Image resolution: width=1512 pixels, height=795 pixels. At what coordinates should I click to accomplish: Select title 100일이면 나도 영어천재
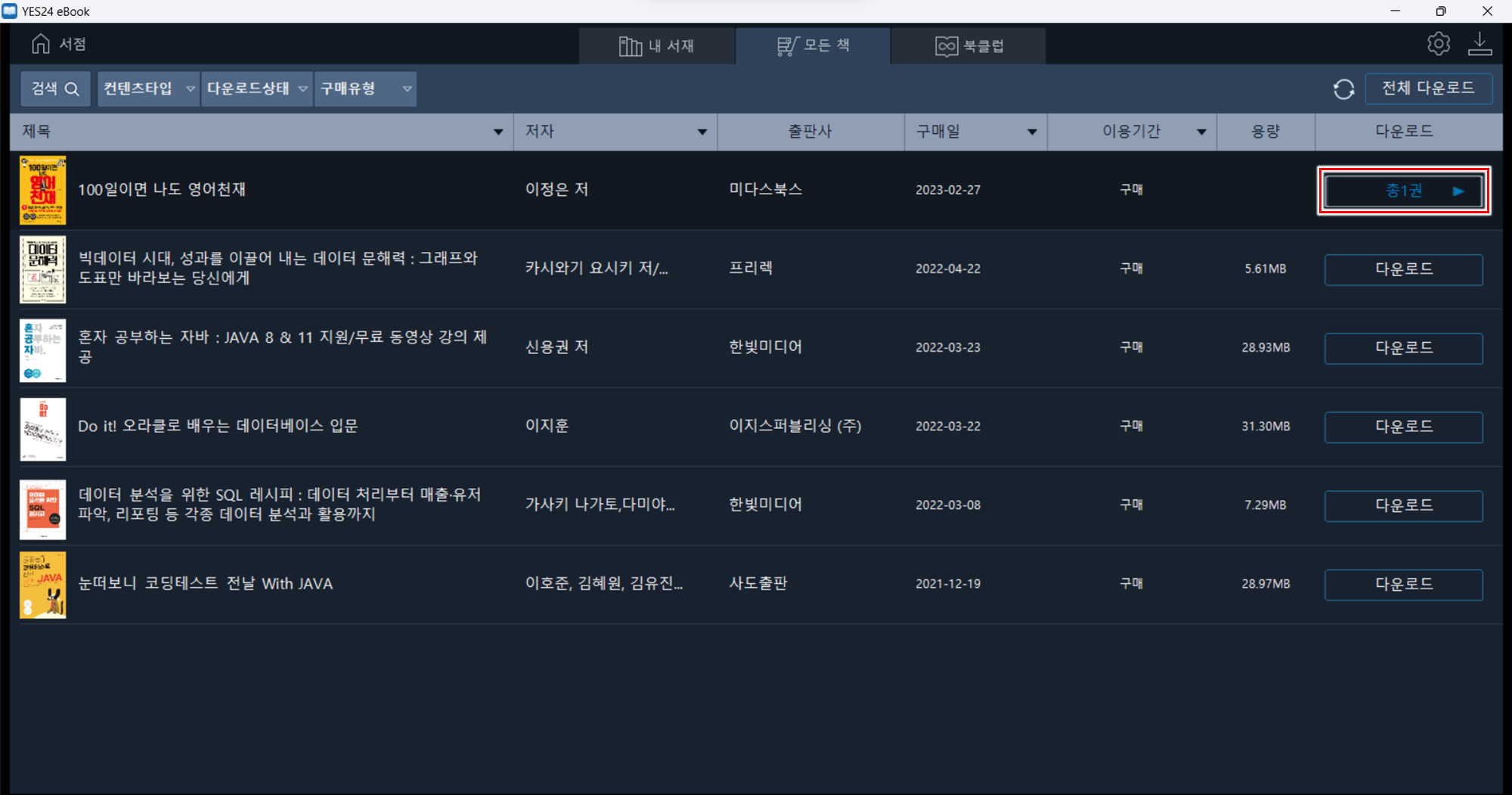pyautogui.click(x=162, y=189)
